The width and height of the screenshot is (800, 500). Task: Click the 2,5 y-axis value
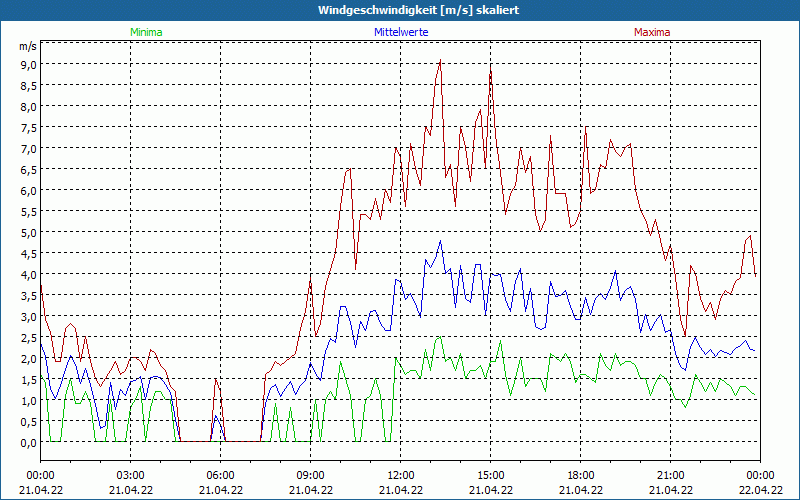28,338
